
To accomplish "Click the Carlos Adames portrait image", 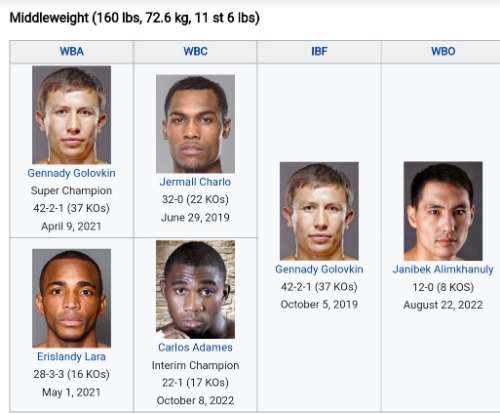I will click(x=195, y=289).
